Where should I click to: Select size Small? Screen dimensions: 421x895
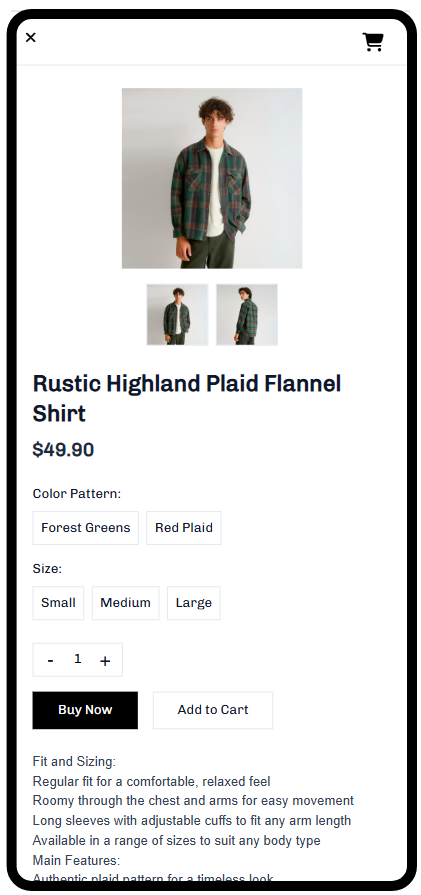tap(58, 603)
